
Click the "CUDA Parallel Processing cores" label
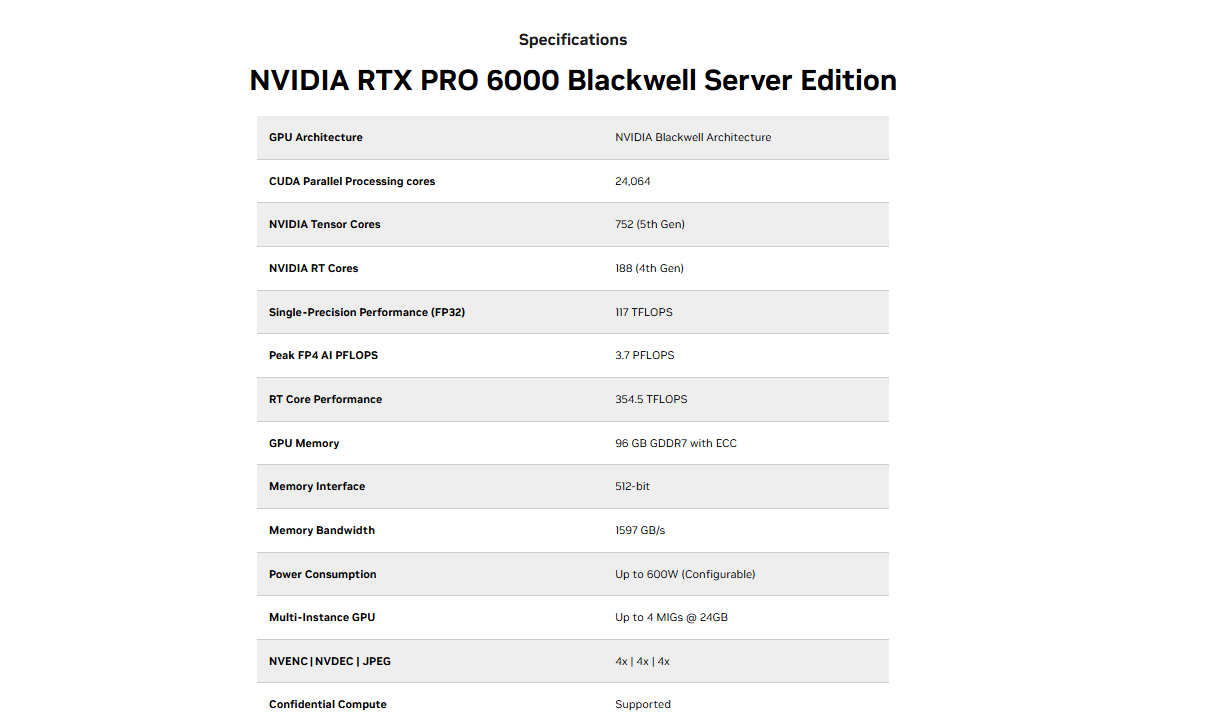click(x=352, y=182)
